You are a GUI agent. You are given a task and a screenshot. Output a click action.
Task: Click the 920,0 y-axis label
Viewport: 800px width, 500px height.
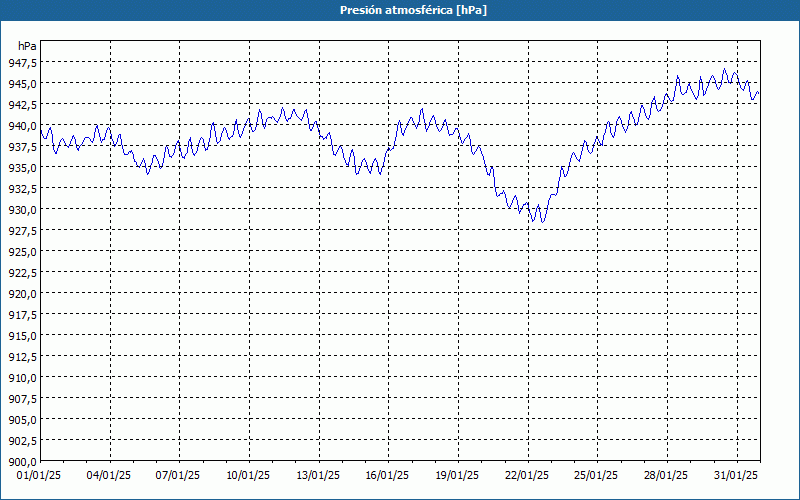[x=23, y=293]
